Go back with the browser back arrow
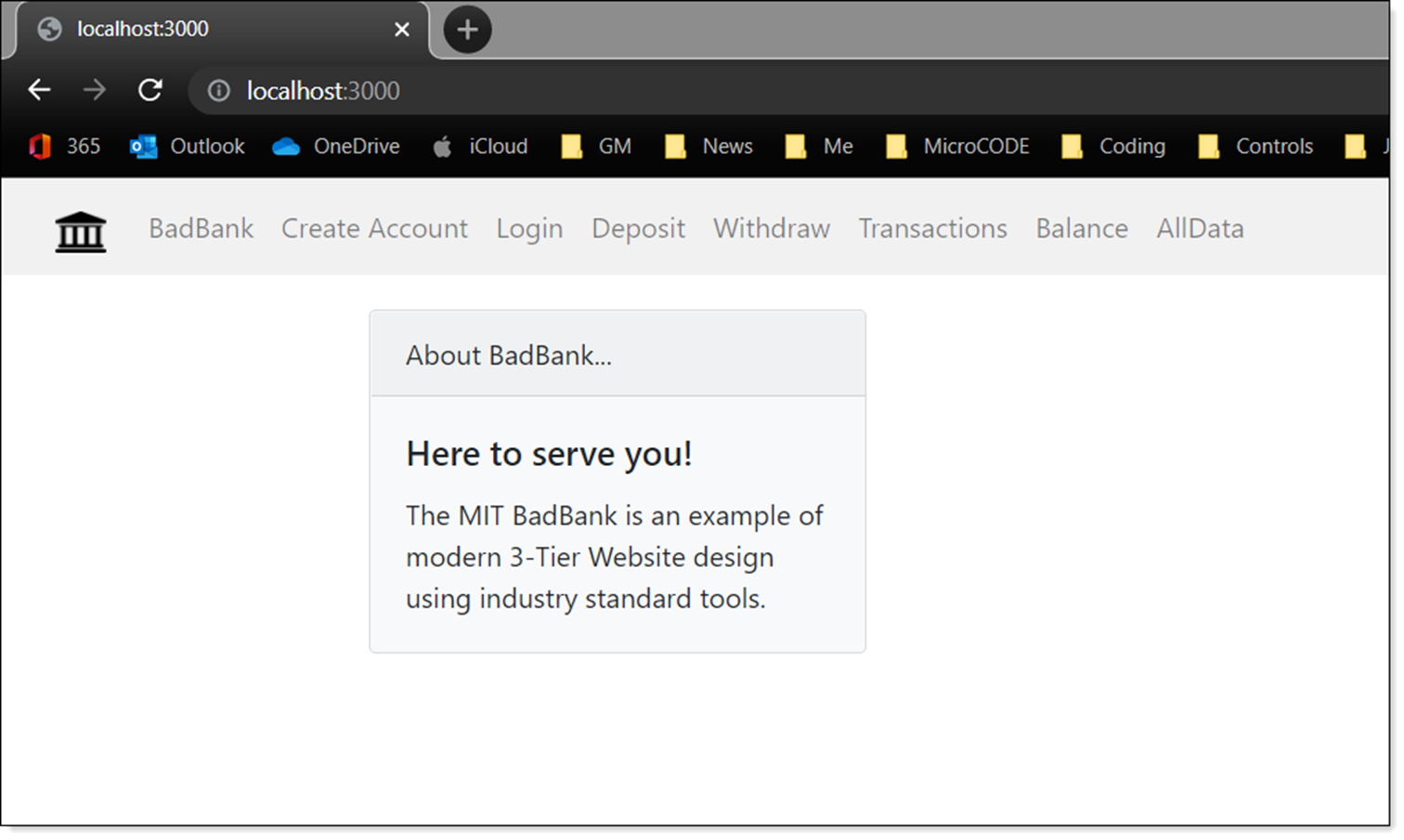Viewport: 1404px width, 840px height. [x=39, y=90]
